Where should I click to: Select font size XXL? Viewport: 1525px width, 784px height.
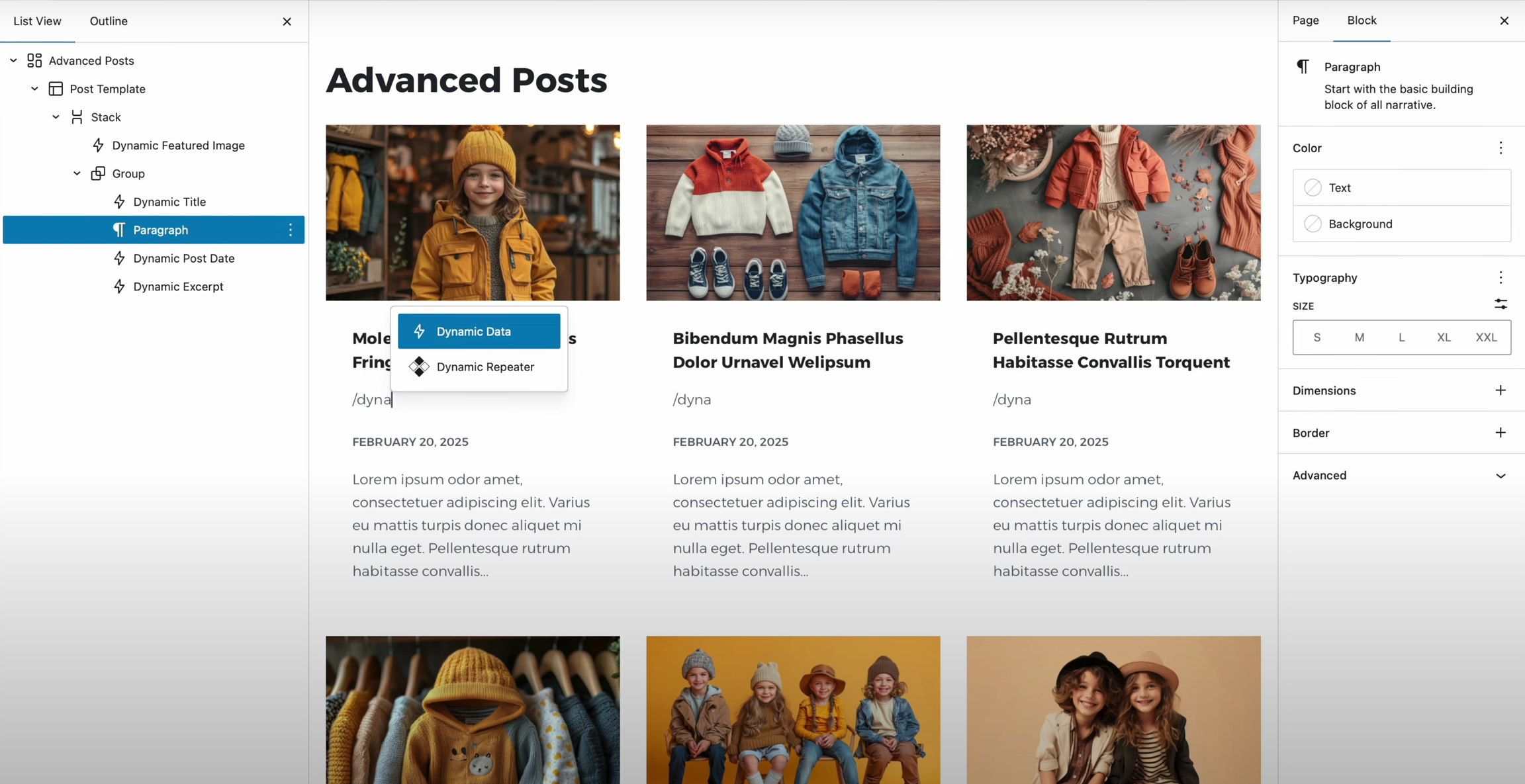pyautogui.click(x=1486, y=337)
